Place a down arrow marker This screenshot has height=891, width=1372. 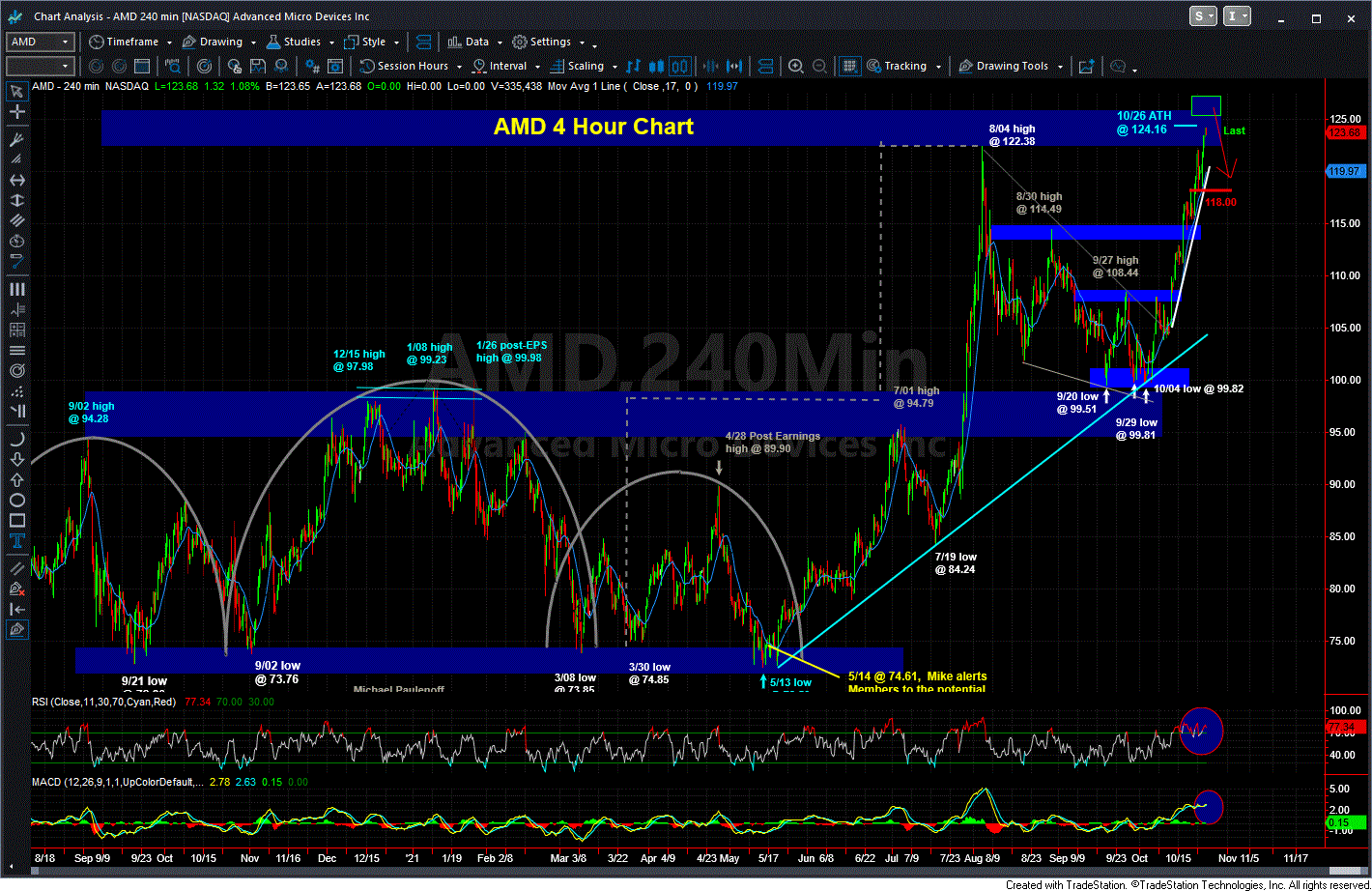click(17, 460)
